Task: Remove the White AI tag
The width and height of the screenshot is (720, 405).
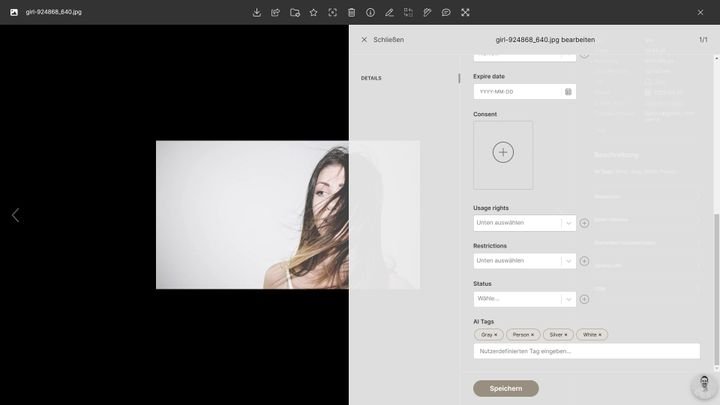Action: [600, 335]
